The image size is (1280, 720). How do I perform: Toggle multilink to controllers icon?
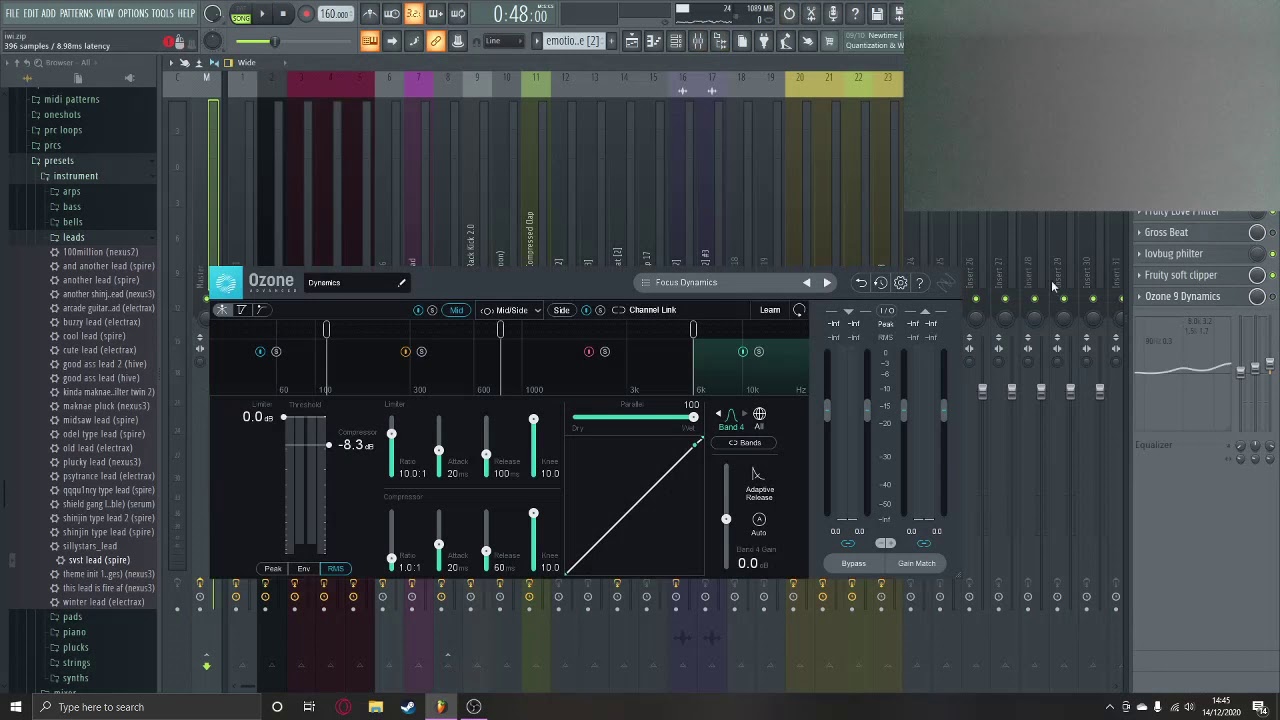click(x=436, y=41)
